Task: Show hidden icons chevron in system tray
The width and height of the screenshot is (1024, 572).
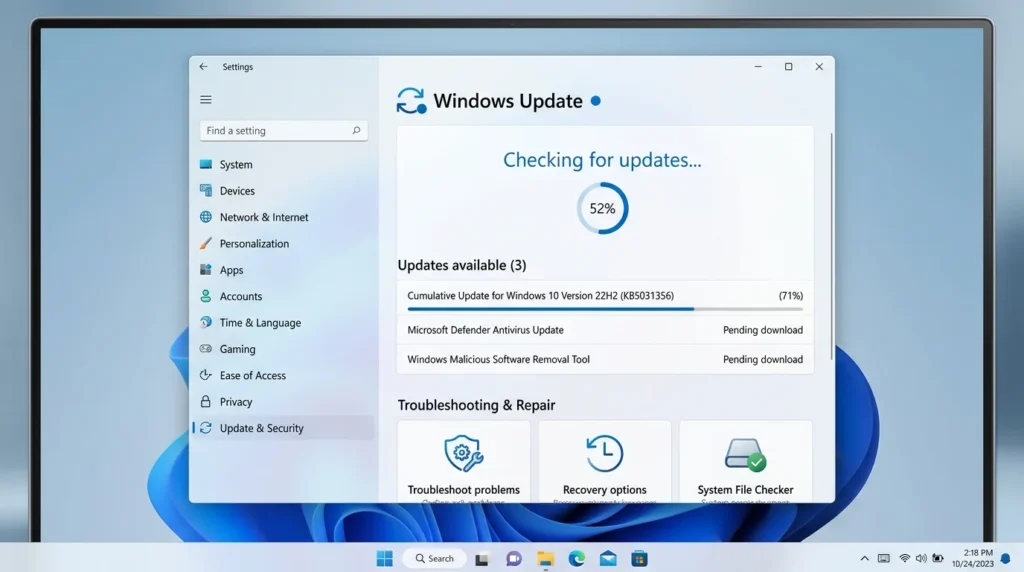Action: [865, 558]
